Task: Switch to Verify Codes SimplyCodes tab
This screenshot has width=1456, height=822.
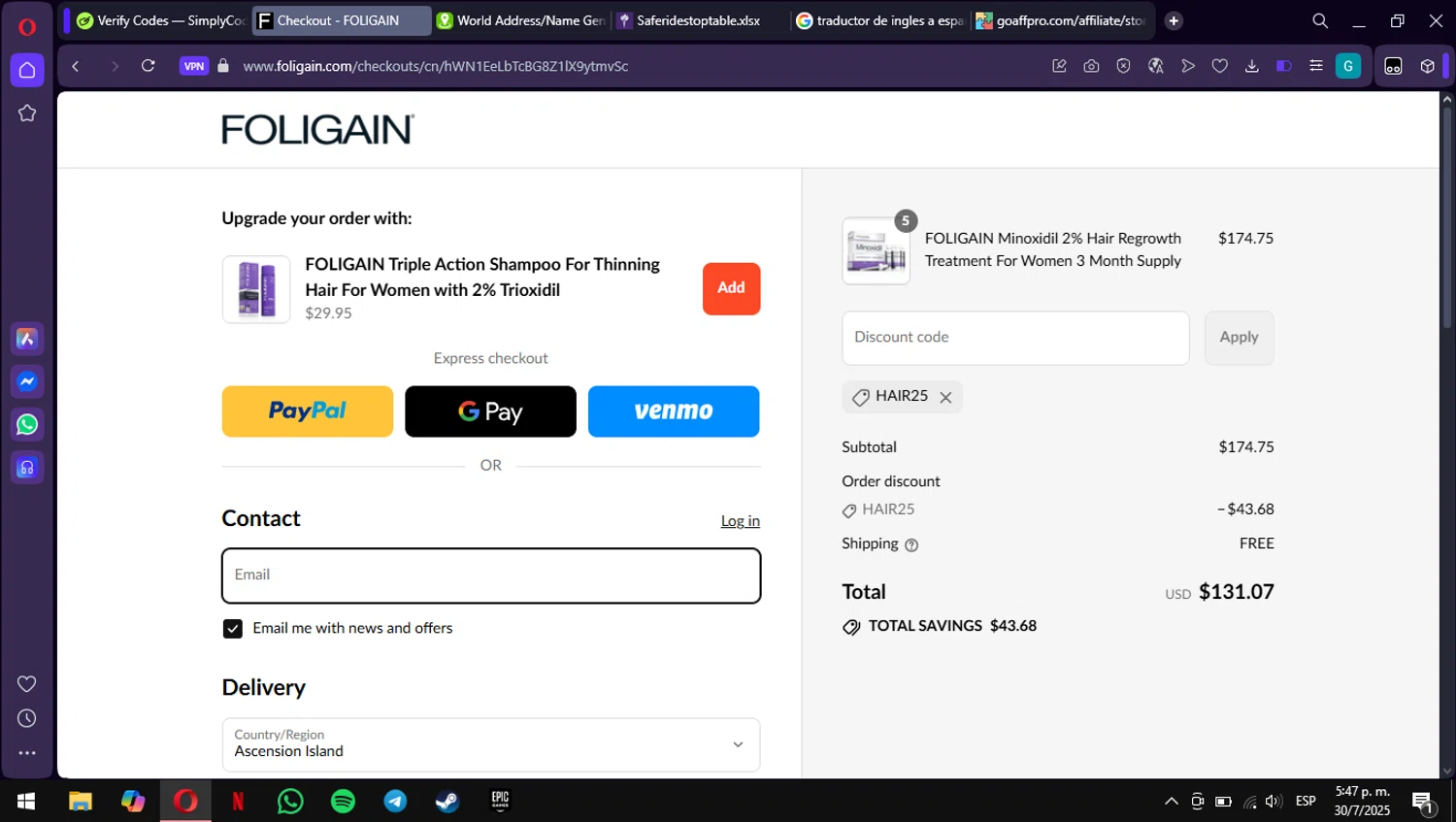Action: tap(159, 20)
